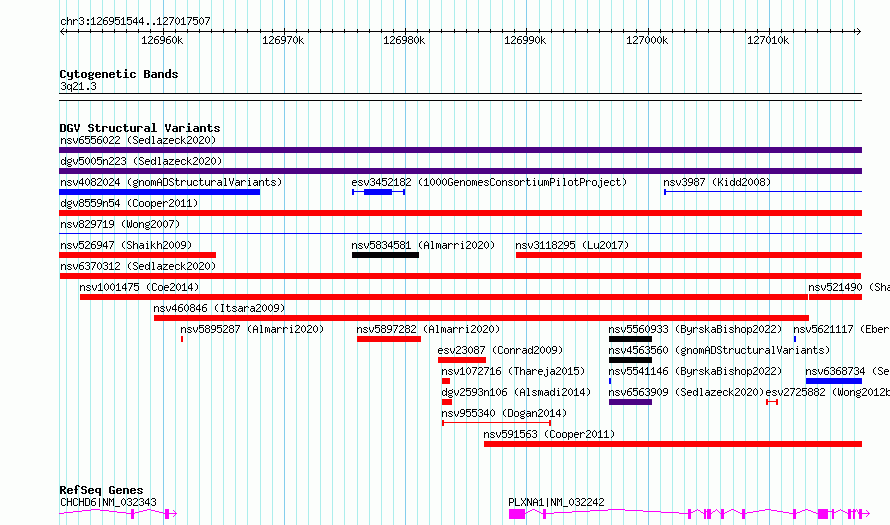890x525 pixels.
Task: Open the nsv460846 (Itsara2009) variant
Action: pos(219,308)
